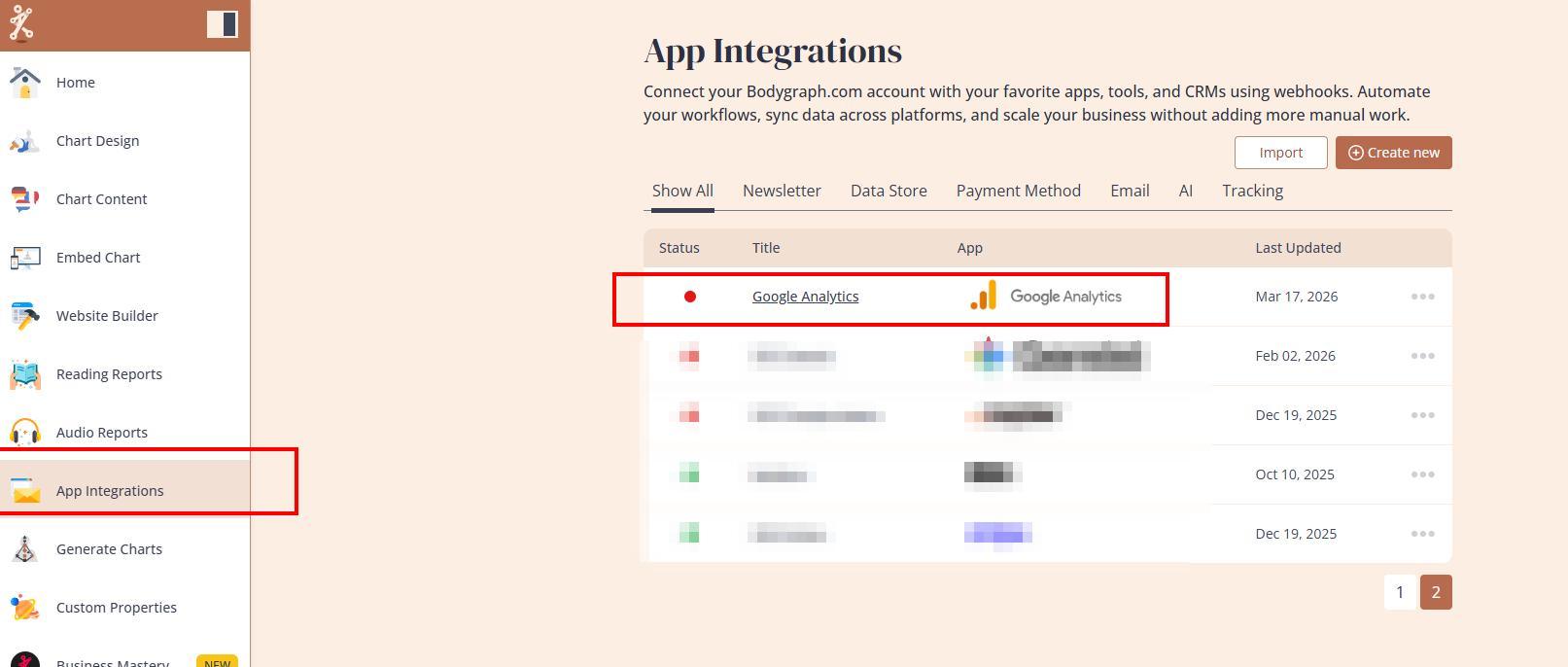Open Reading Reports from the sidebar
The width and height of the screenshot is (1568, 667).
click(109, 374)
